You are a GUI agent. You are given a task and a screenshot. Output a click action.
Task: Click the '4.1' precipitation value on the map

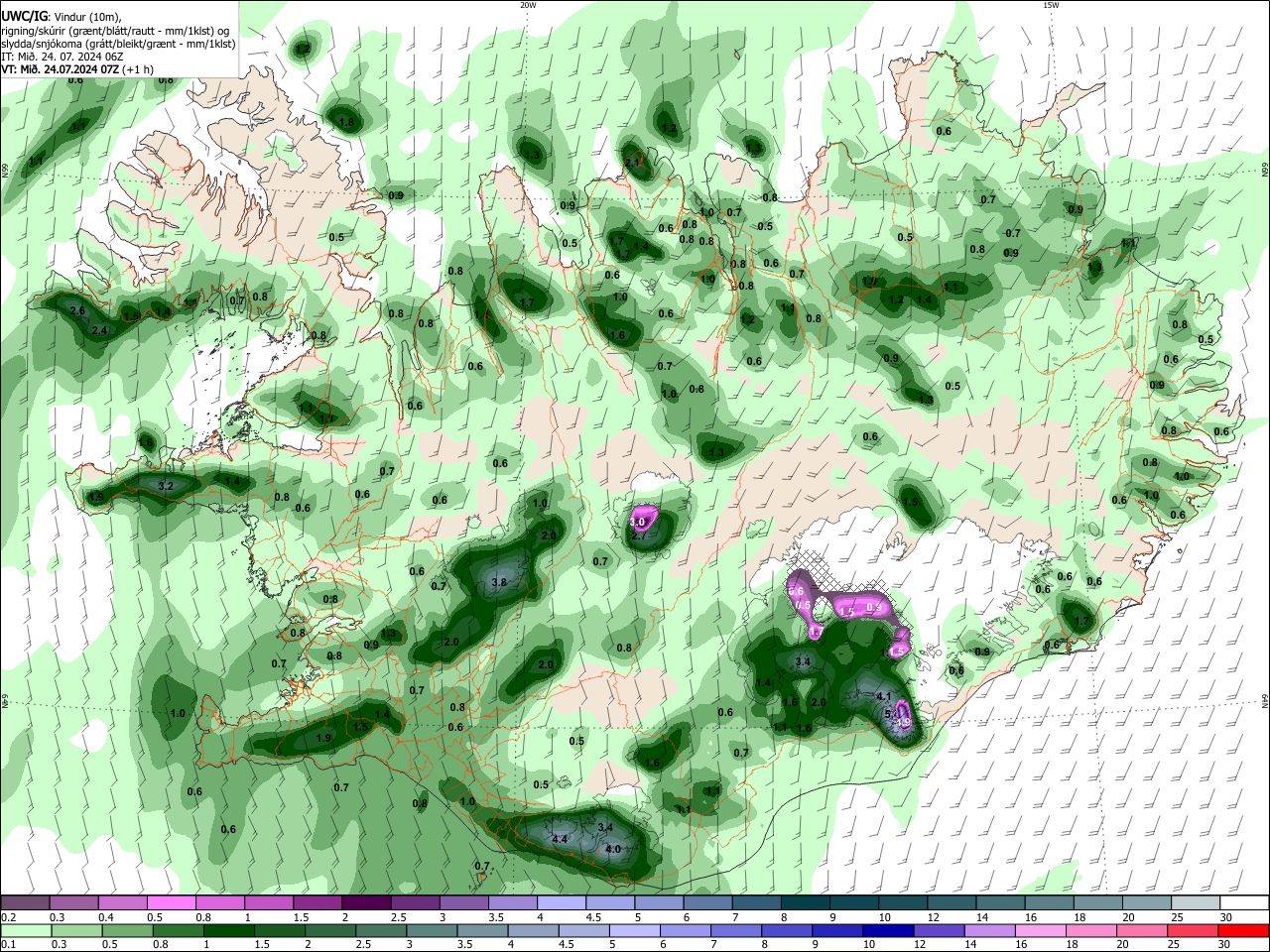pos(885,696)
